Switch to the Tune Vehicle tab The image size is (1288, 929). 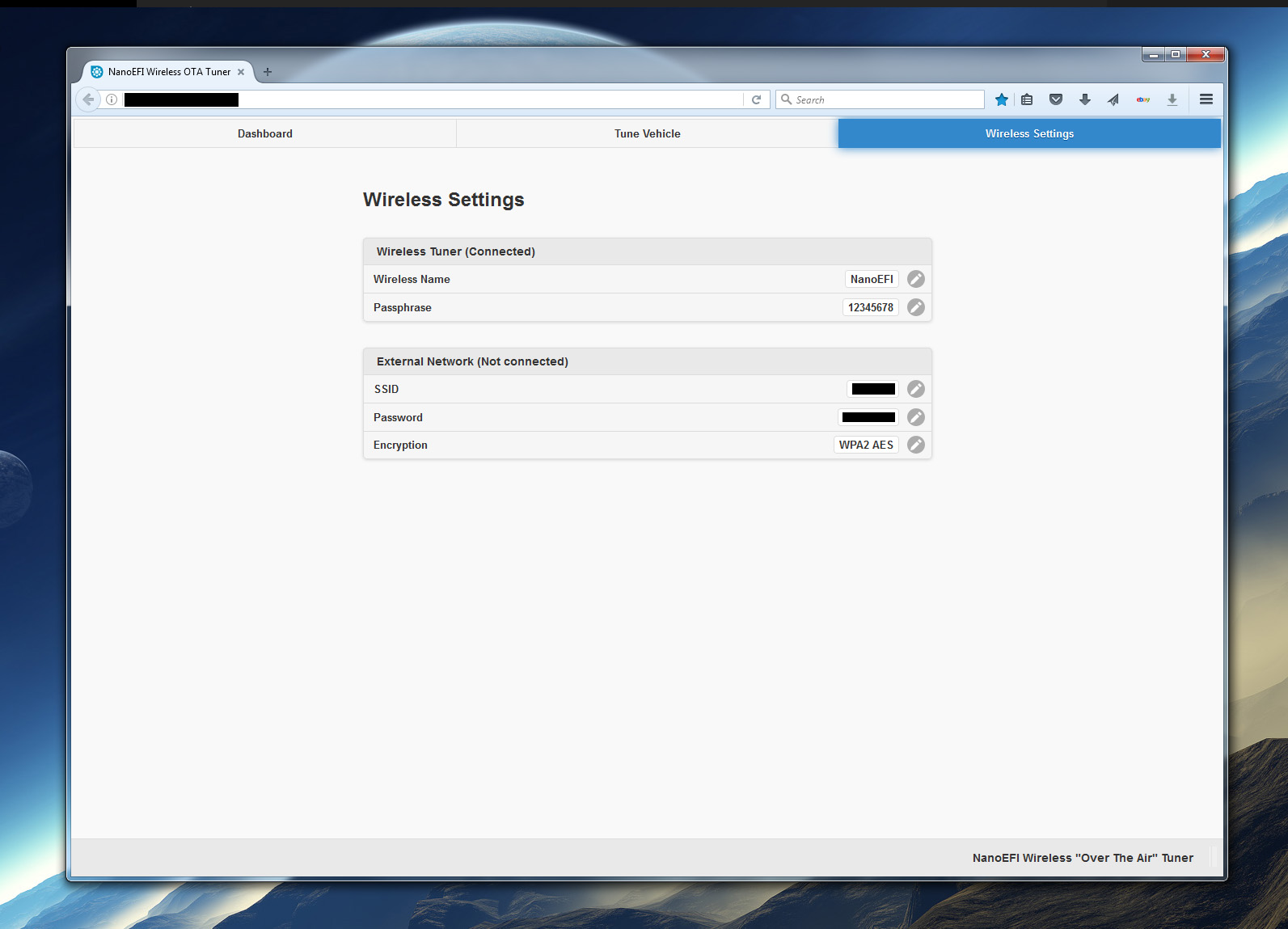pos(648,133)
